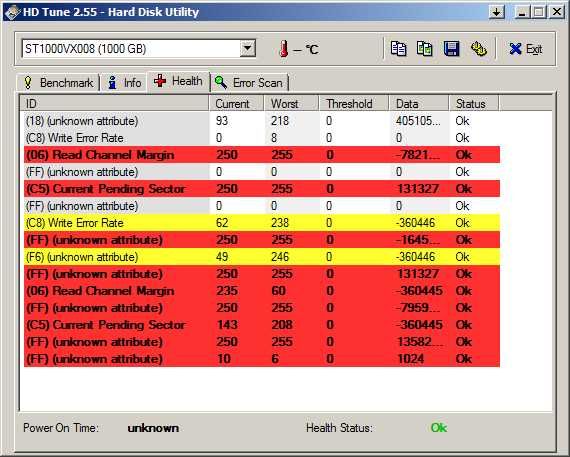Click data value -7821... in Read Channel Margin row

418,155
